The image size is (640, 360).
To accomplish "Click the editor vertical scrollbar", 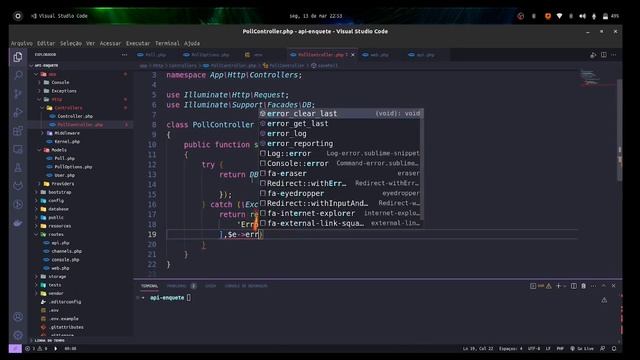I will pos(620,131).
